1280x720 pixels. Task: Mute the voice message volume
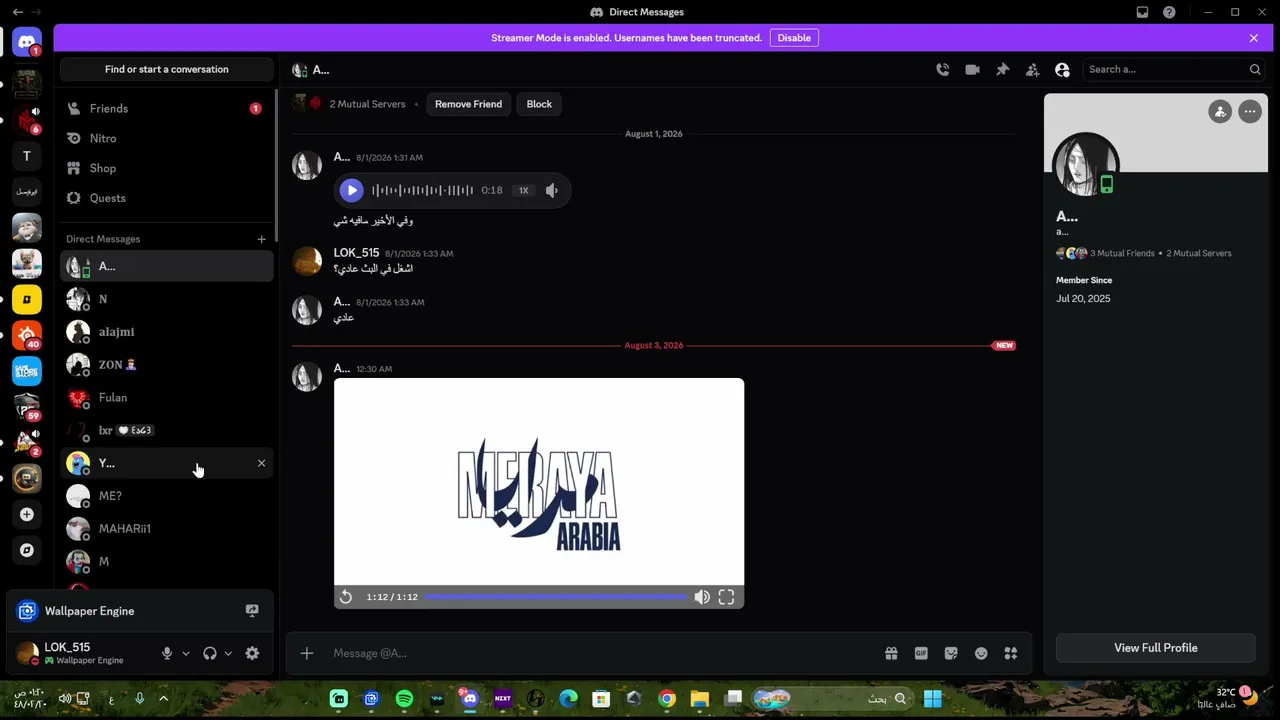click(552, 190)
